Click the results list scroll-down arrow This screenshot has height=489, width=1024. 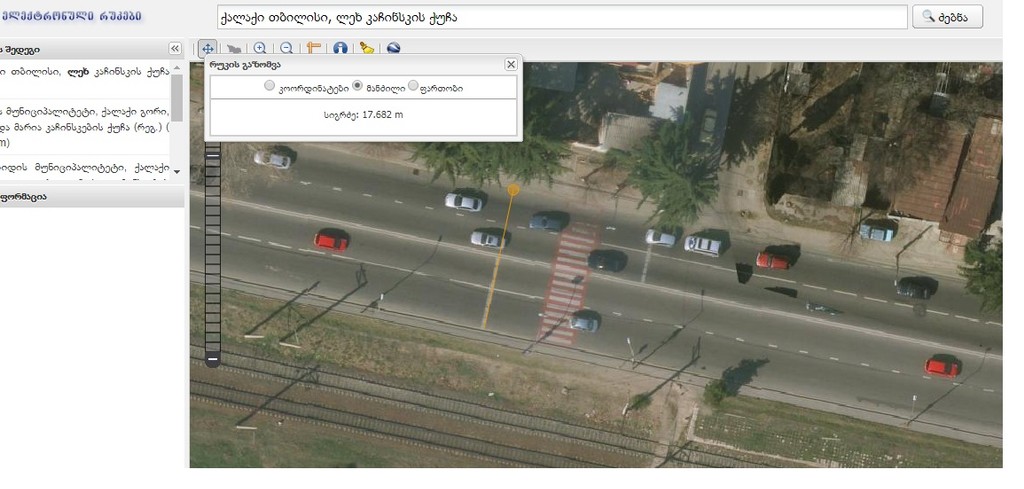[x=177, y=172]
